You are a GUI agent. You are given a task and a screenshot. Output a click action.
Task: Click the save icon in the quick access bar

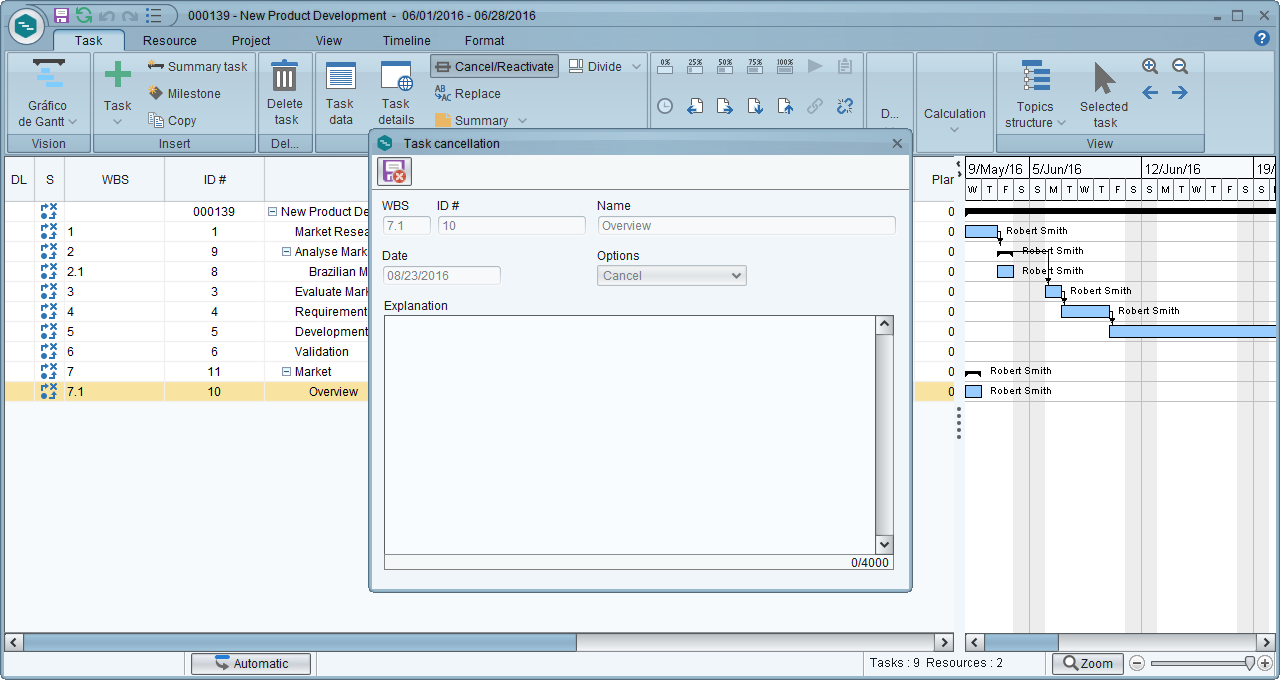pos(62,15)
